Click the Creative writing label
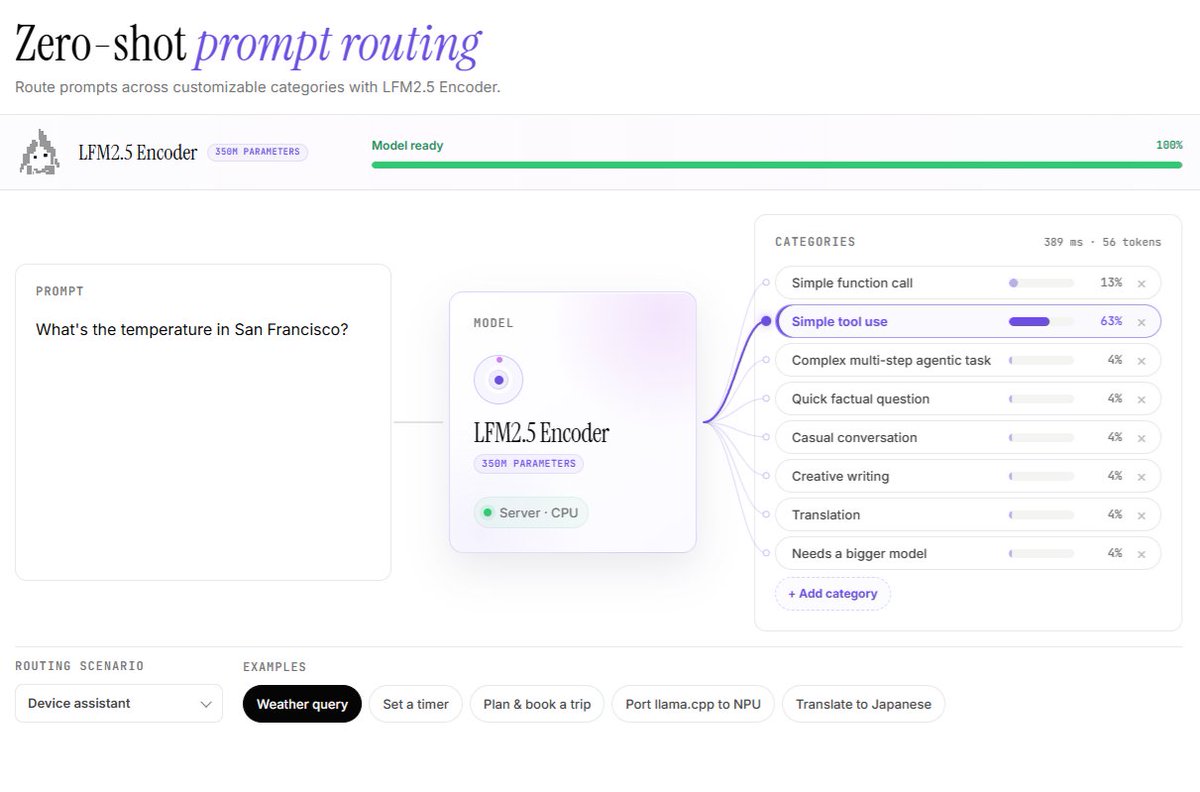The width and height of the screenshot is (1200, 792). (840, 476)
